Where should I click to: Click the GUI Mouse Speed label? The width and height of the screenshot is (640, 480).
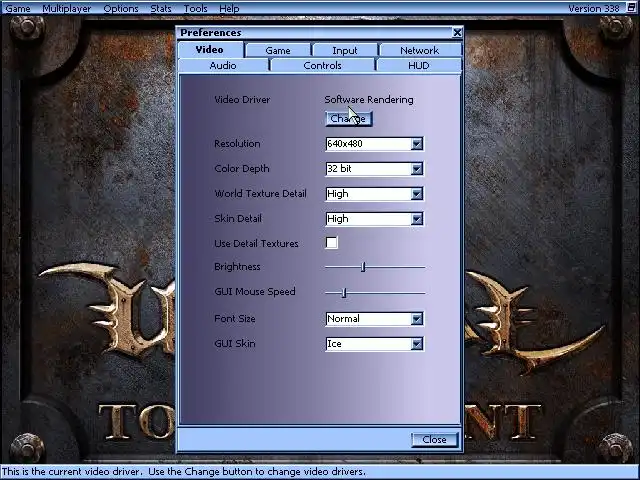[255, 292]
